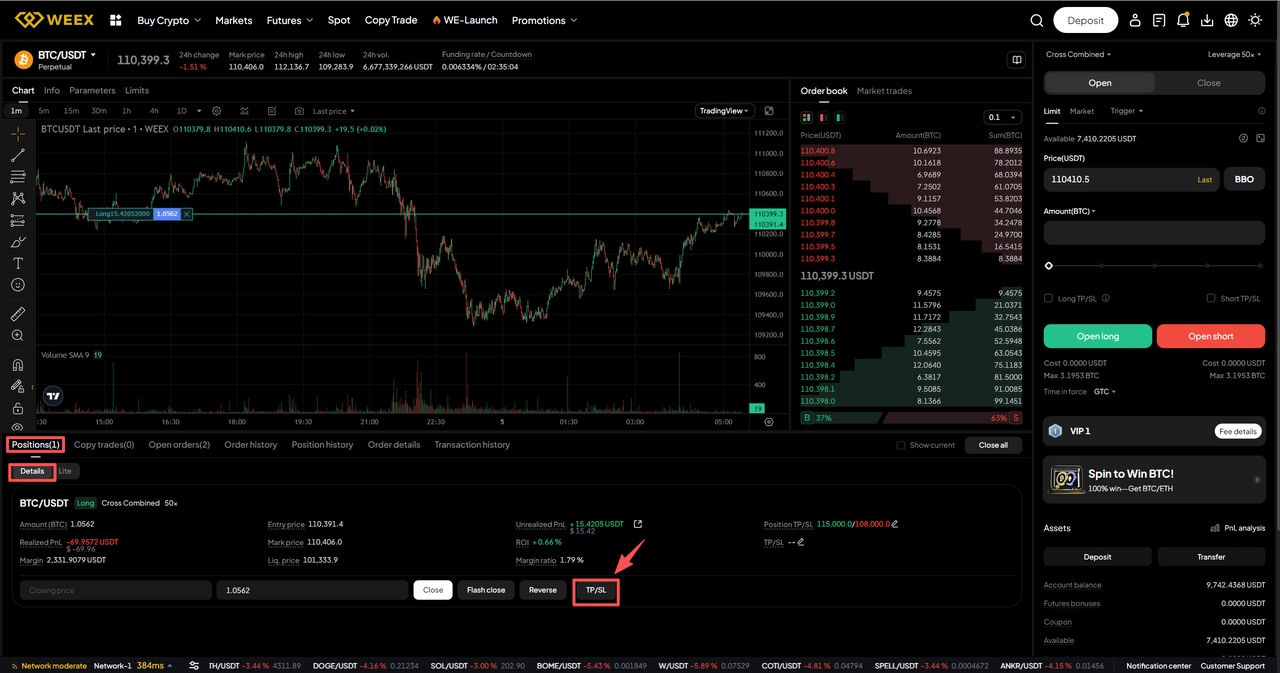Click the Flash close button
Screen dimensions: 1280x673
486,590
